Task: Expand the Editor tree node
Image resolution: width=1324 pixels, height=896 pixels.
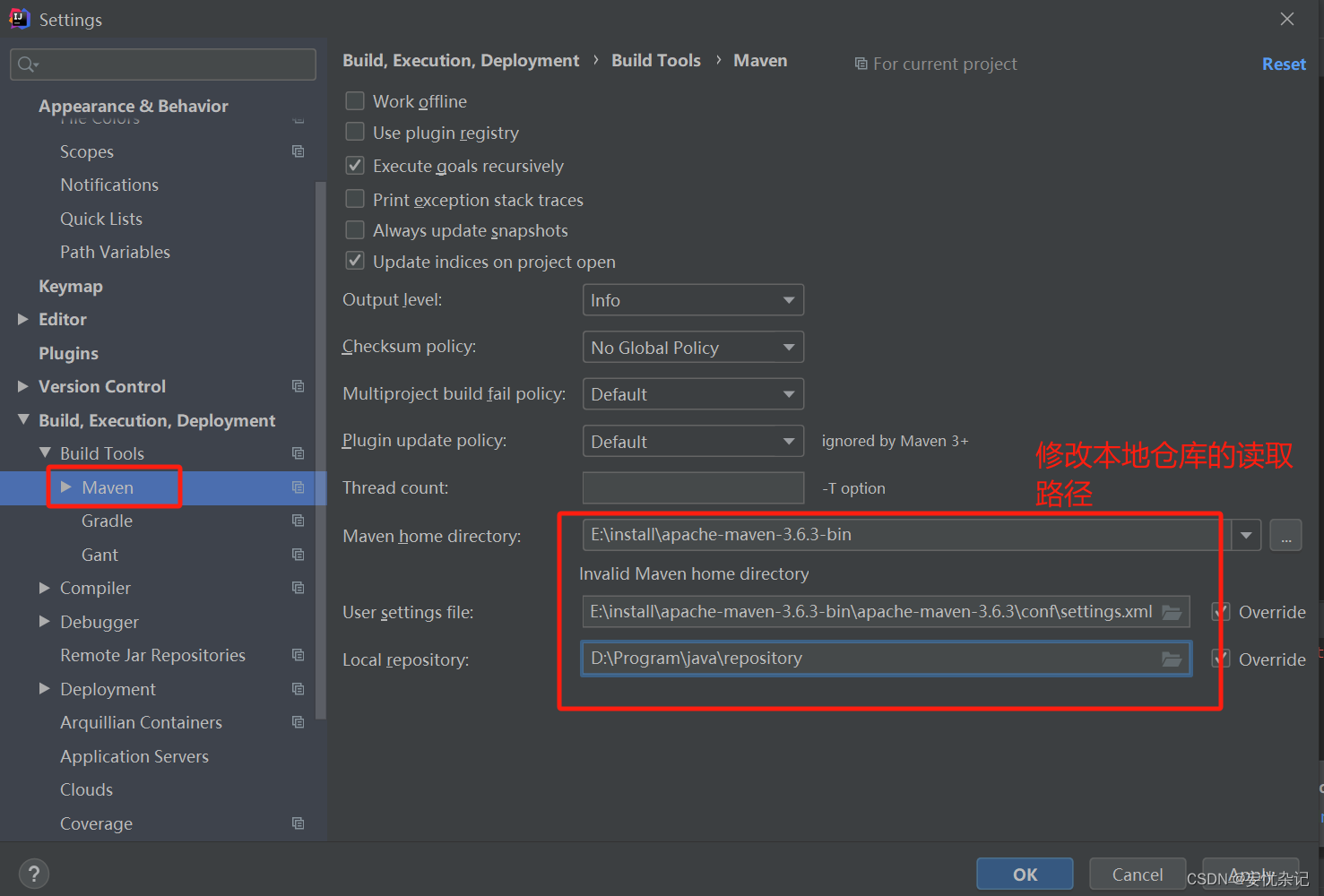Action: [x=23, y=319]
